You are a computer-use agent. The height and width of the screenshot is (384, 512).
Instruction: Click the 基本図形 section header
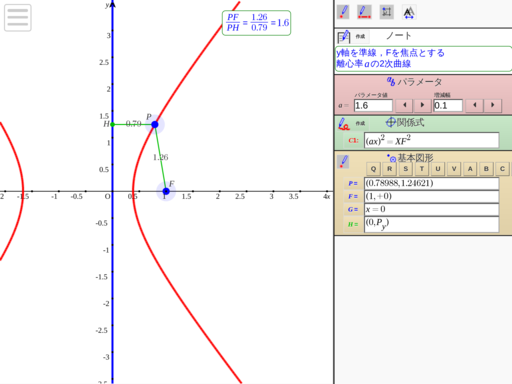[410, 158]
